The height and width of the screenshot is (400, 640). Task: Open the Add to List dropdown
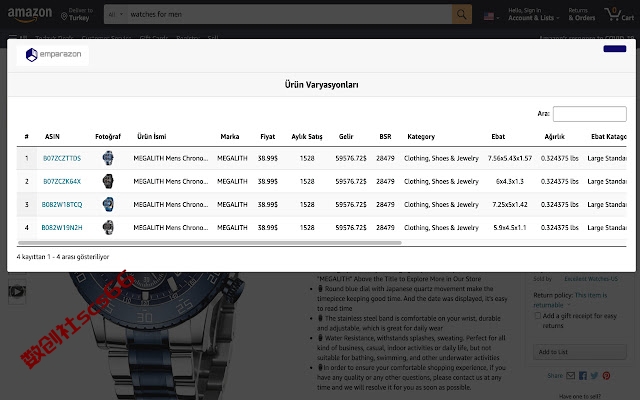[x=580, y=352]
